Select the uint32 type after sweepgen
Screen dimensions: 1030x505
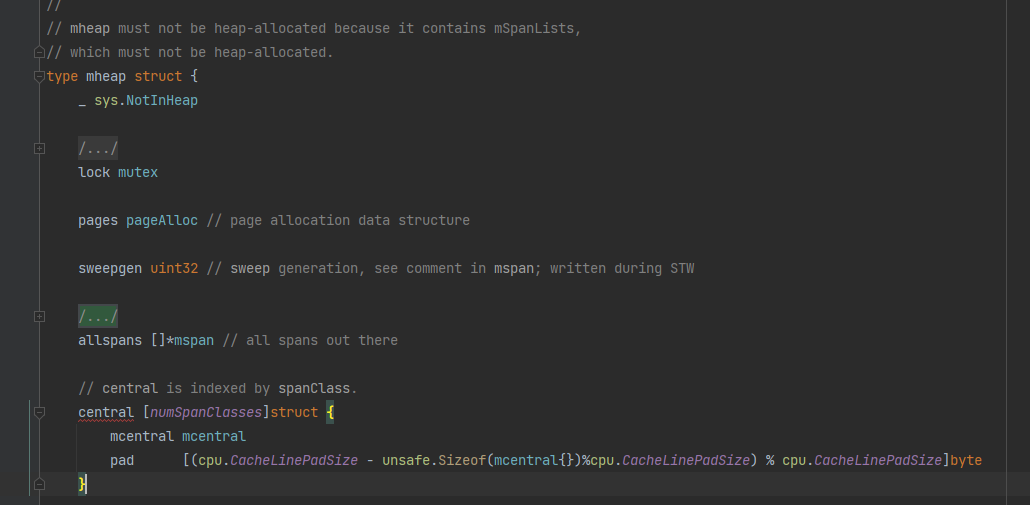(174, 269)
